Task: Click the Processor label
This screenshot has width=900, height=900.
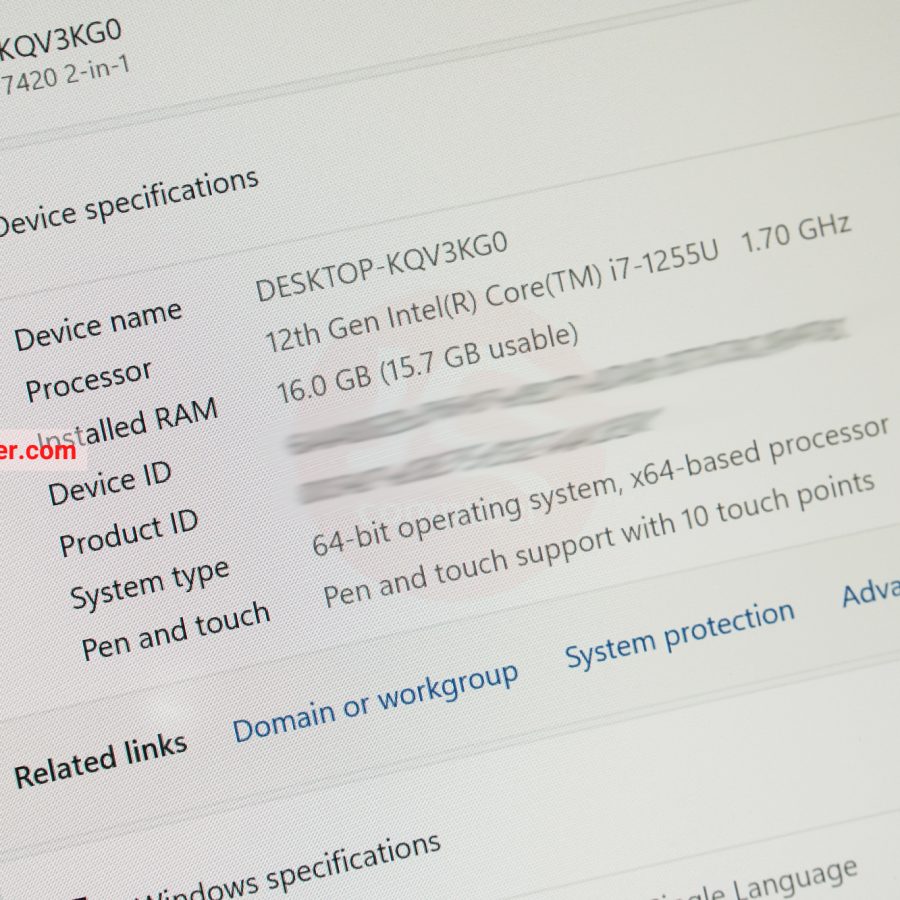Action: [x=88, y=381]
